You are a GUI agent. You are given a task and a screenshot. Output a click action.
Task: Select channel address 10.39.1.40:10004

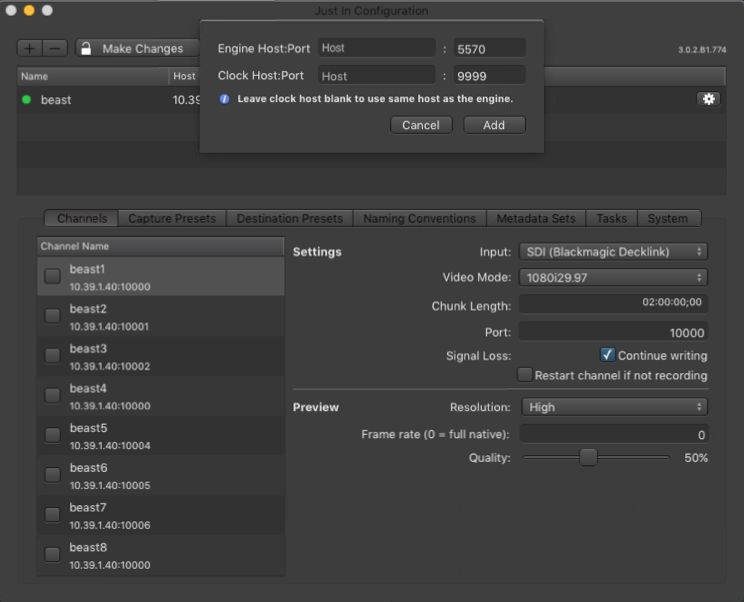(x=110, y=445)
